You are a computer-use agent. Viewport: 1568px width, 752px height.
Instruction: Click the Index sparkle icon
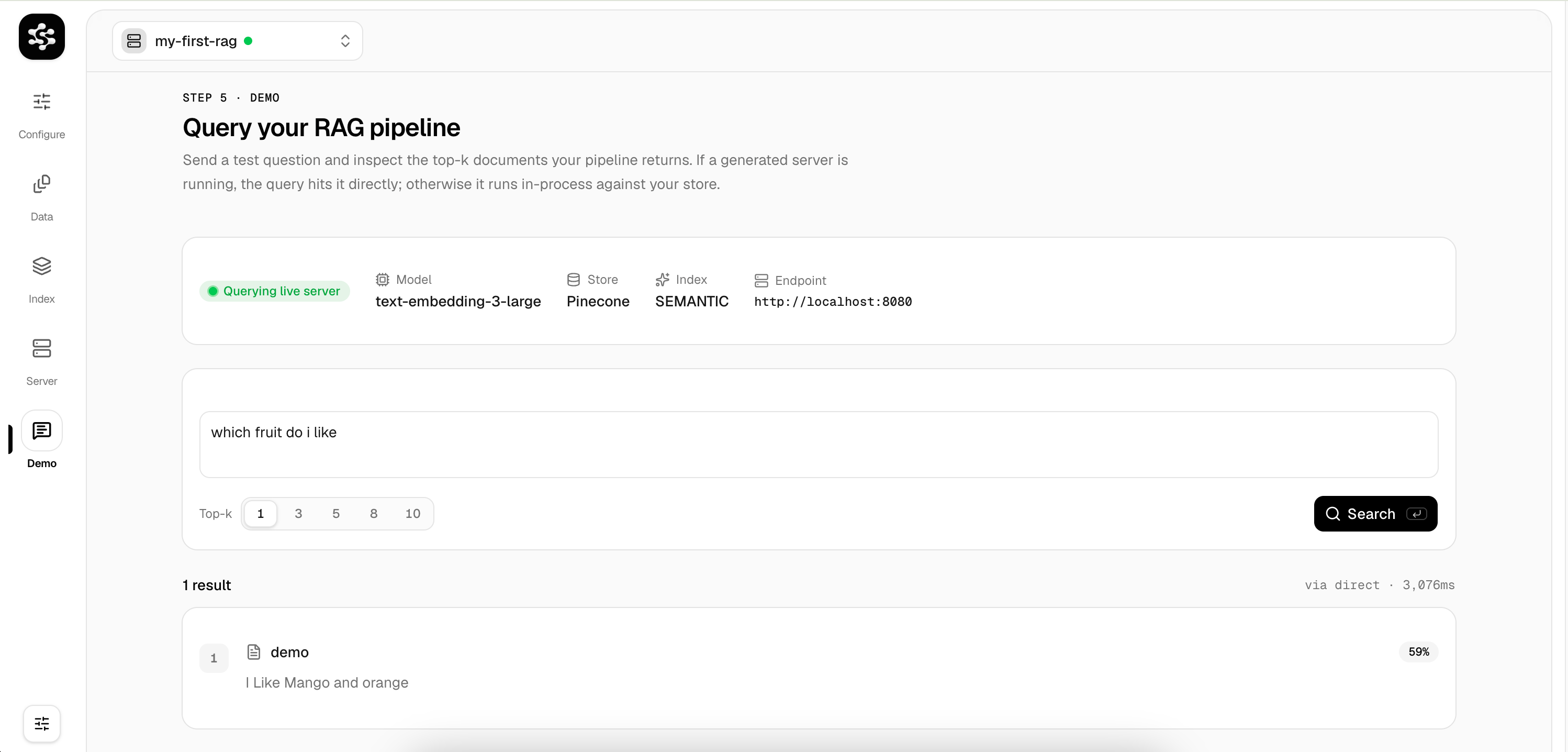[662, 280]
